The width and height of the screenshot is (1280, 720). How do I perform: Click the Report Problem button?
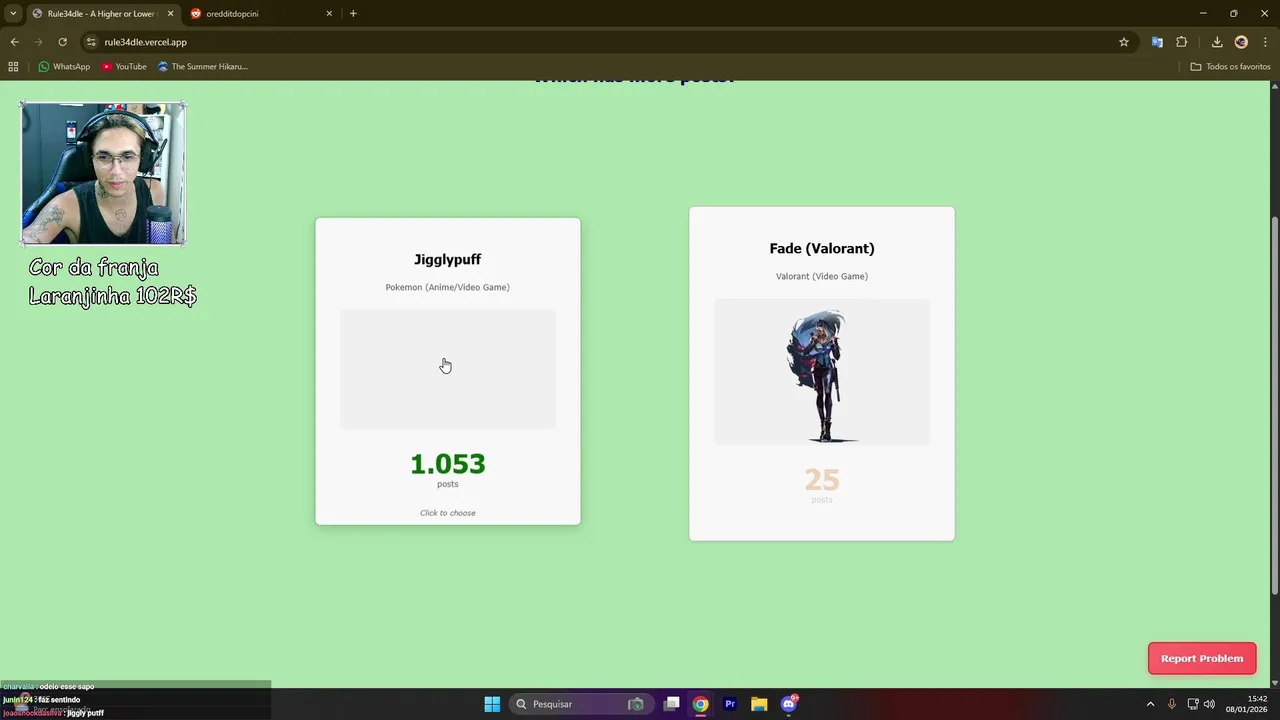1202,658
